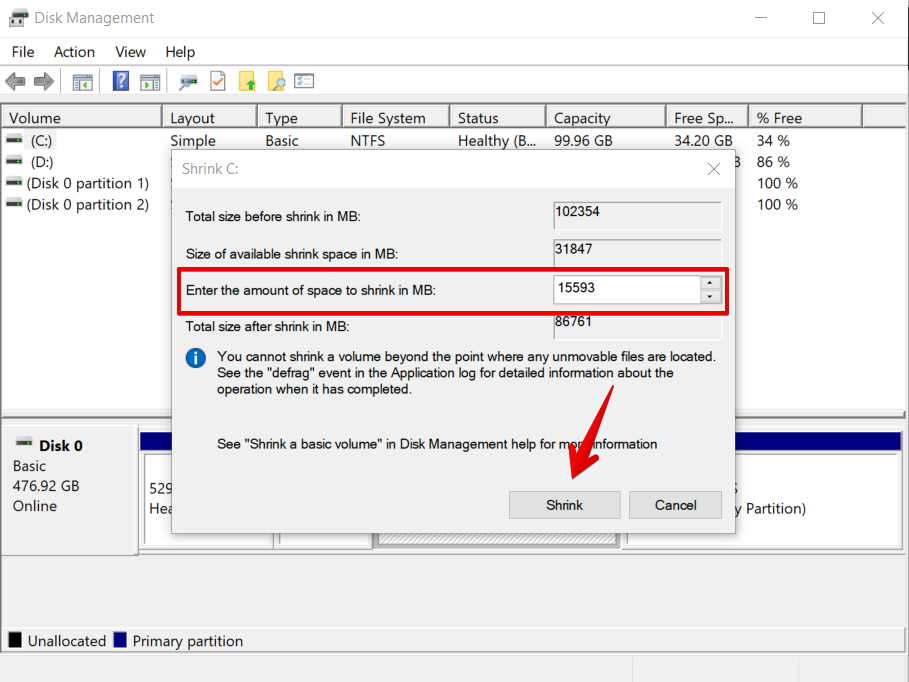Open Help via the blue question mark icon
This screenshot has width=909, height=682.
tap(121, 82)
